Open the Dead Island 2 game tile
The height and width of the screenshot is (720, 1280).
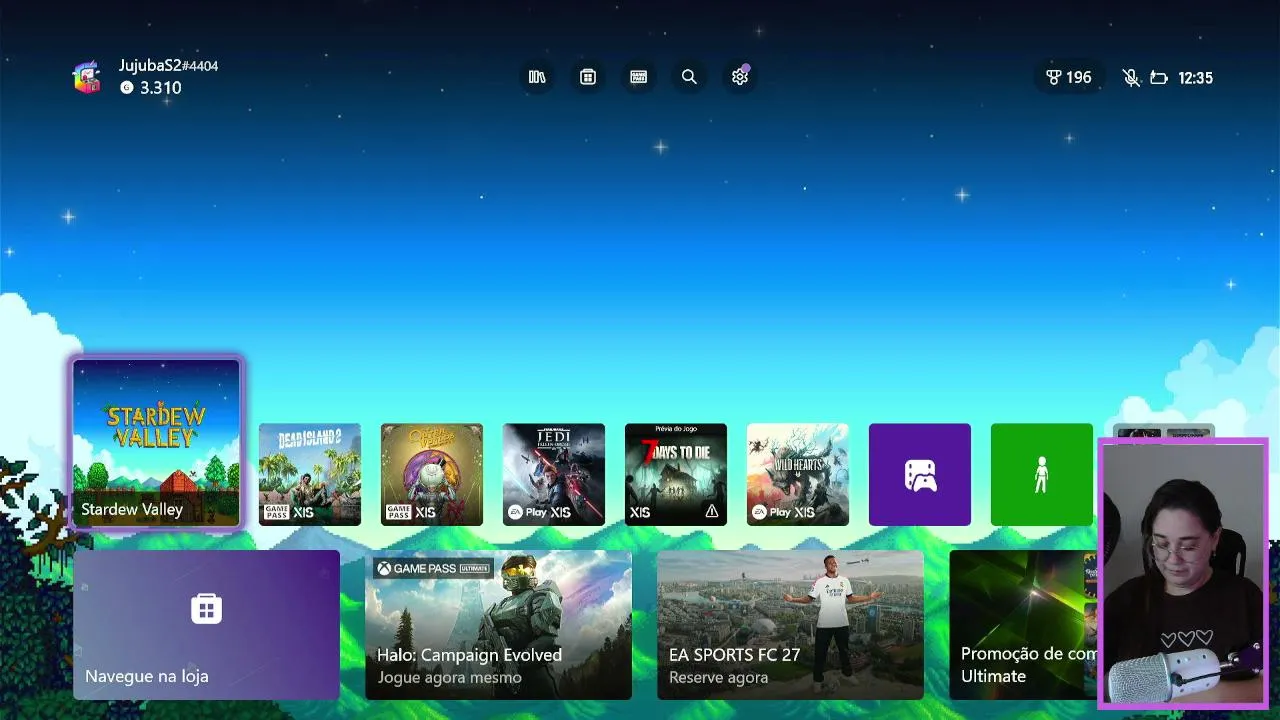tap(310, 475)
